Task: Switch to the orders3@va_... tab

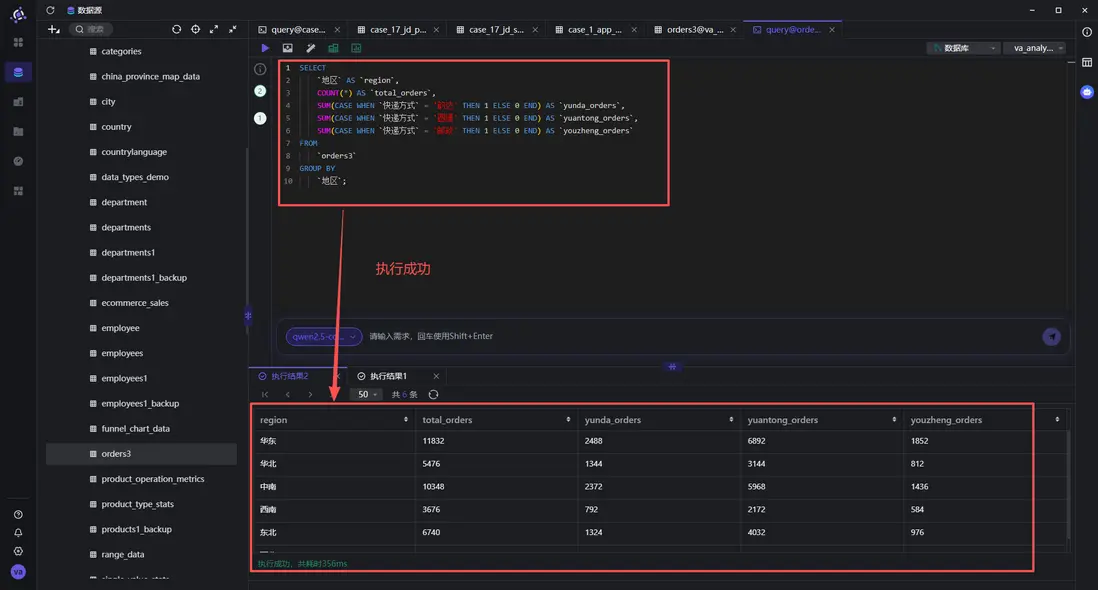Action: click(694, 30)
